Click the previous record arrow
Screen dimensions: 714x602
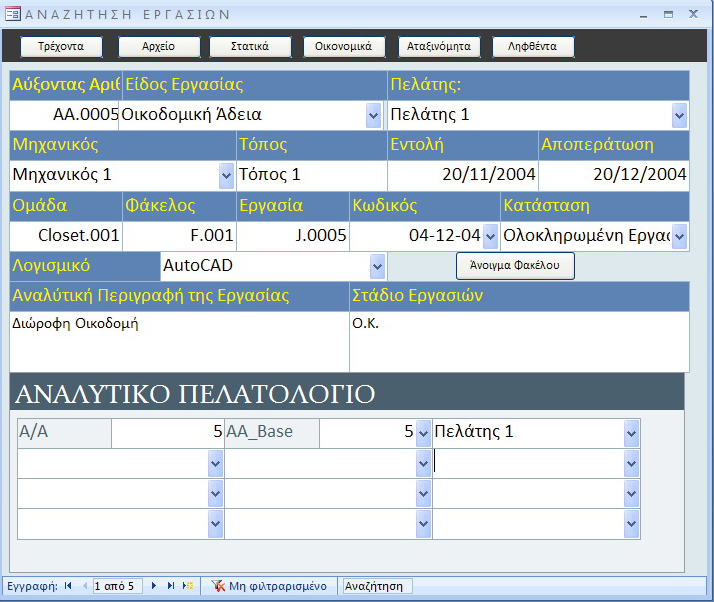(x=84, y=586)
